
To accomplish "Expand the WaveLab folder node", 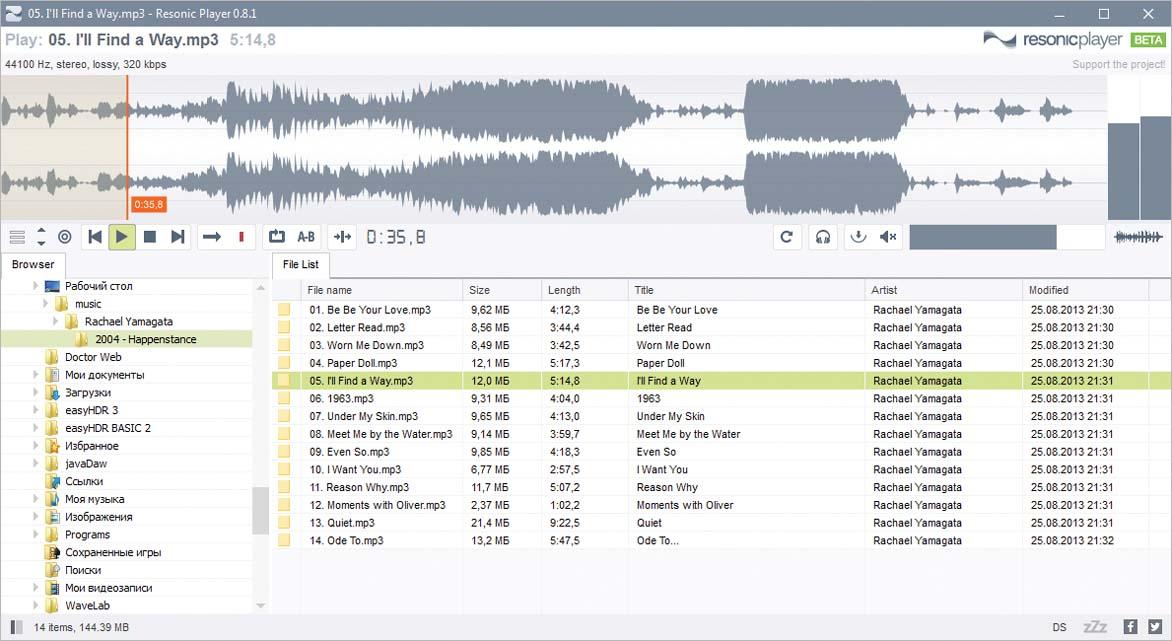I will point(36,606).
